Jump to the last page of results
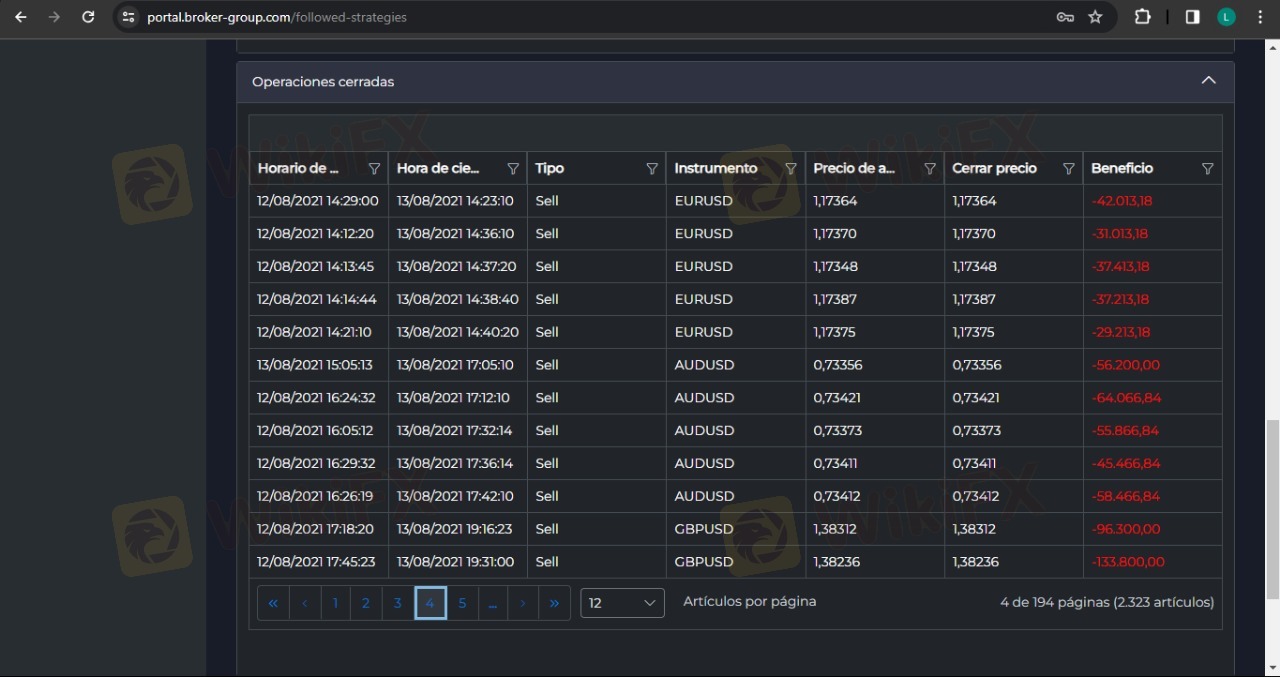Viewport: 1280px width, 677px height. [x=554, y=603]
